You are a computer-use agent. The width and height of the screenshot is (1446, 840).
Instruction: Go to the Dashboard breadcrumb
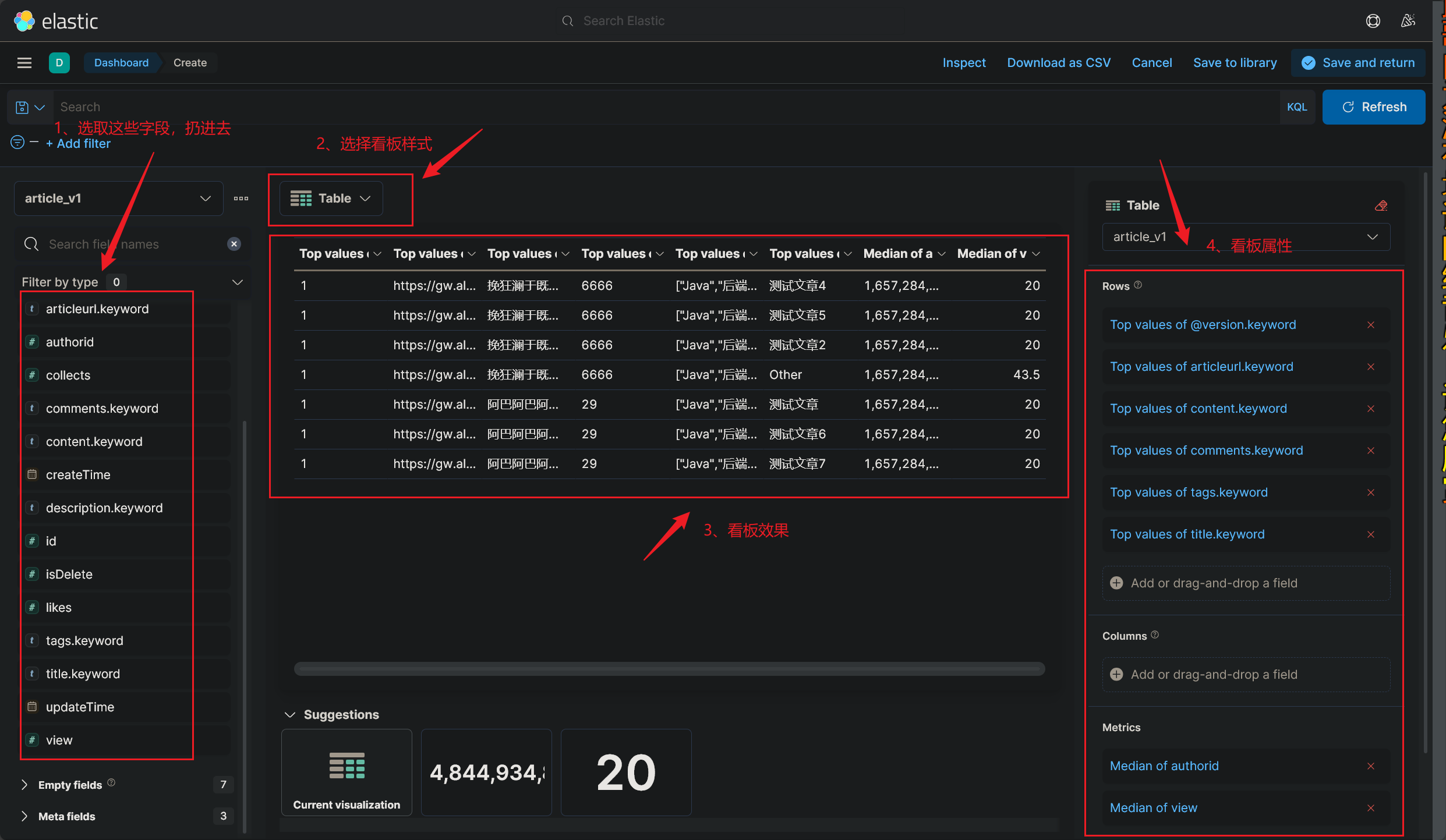click(121, 63)
